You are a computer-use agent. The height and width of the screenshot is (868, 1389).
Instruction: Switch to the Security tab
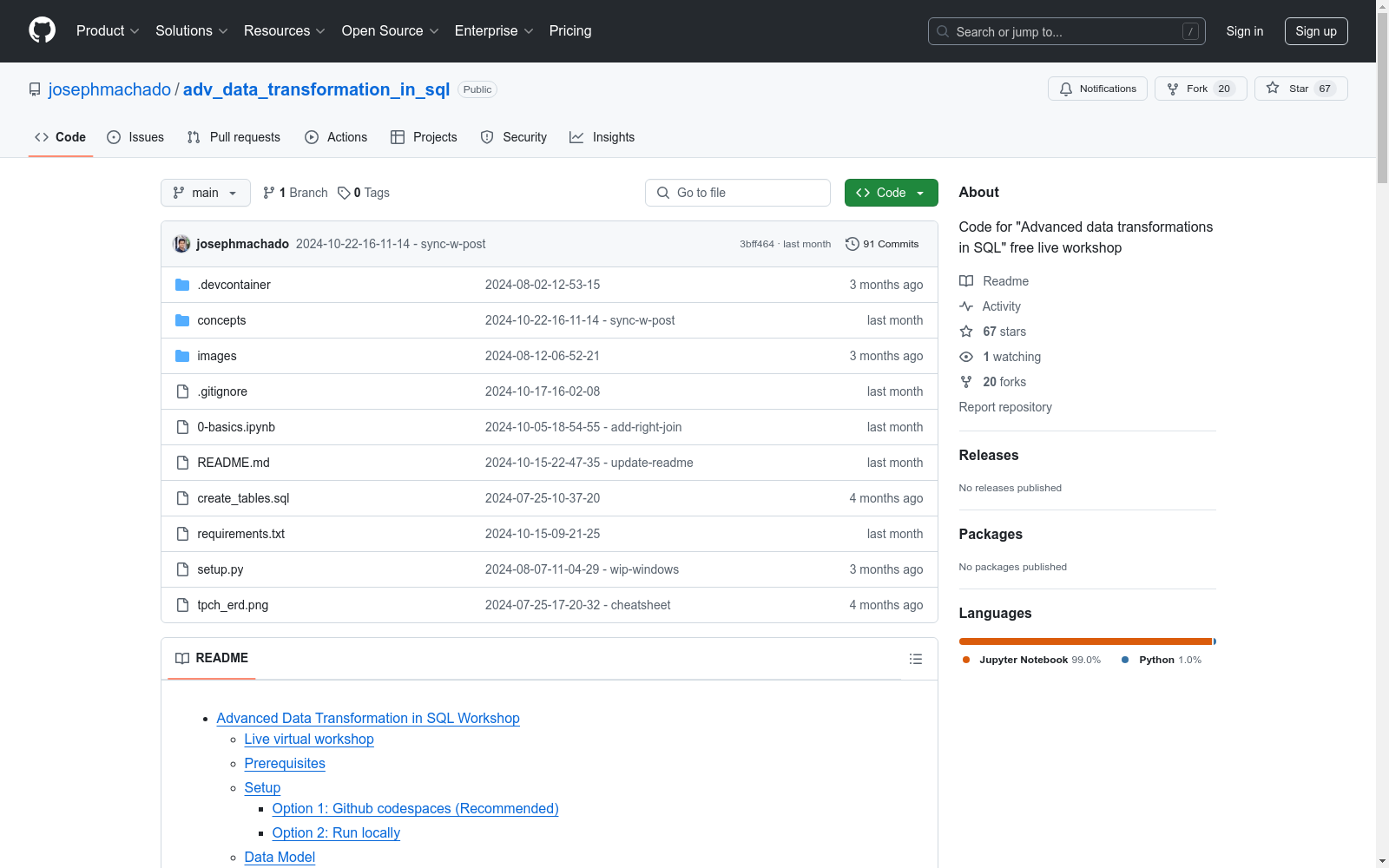coord(514,137)
